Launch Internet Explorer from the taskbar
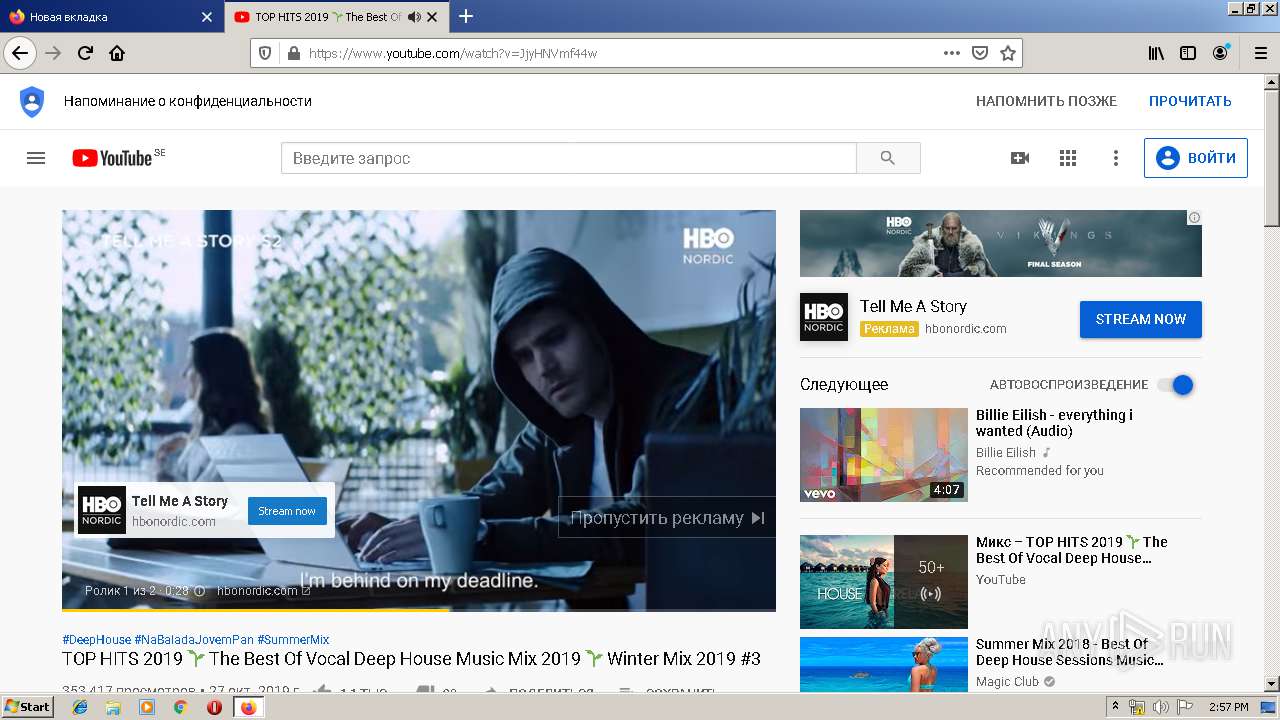This screenshot has height=720, width=1280. pos(80,707)
